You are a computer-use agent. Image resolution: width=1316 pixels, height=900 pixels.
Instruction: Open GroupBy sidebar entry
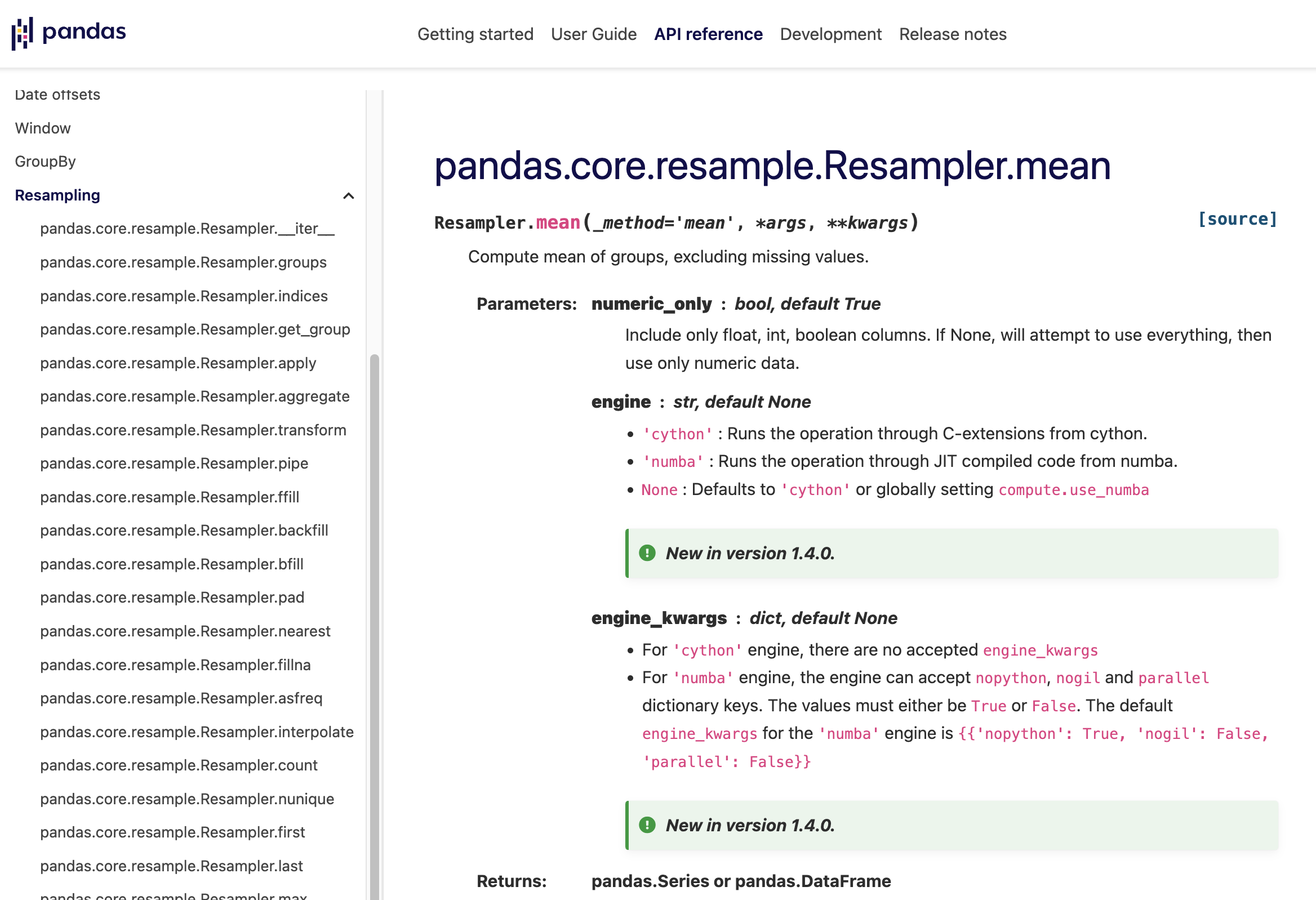click(x=45, y=161)
